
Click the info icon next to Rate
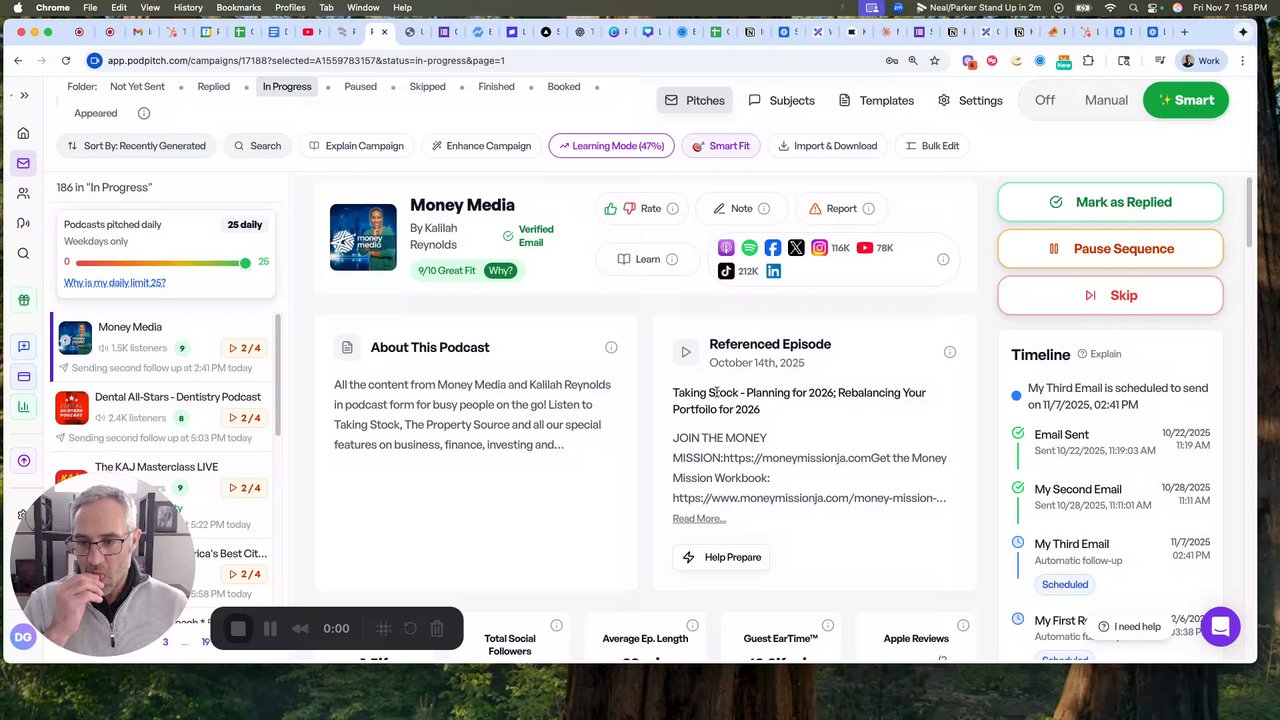click(x=673, y=209)
